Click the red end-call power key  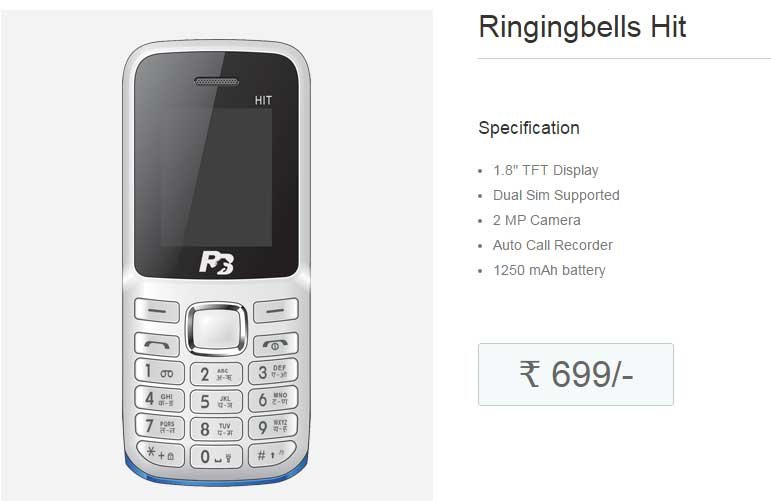(x=275, y=345)
